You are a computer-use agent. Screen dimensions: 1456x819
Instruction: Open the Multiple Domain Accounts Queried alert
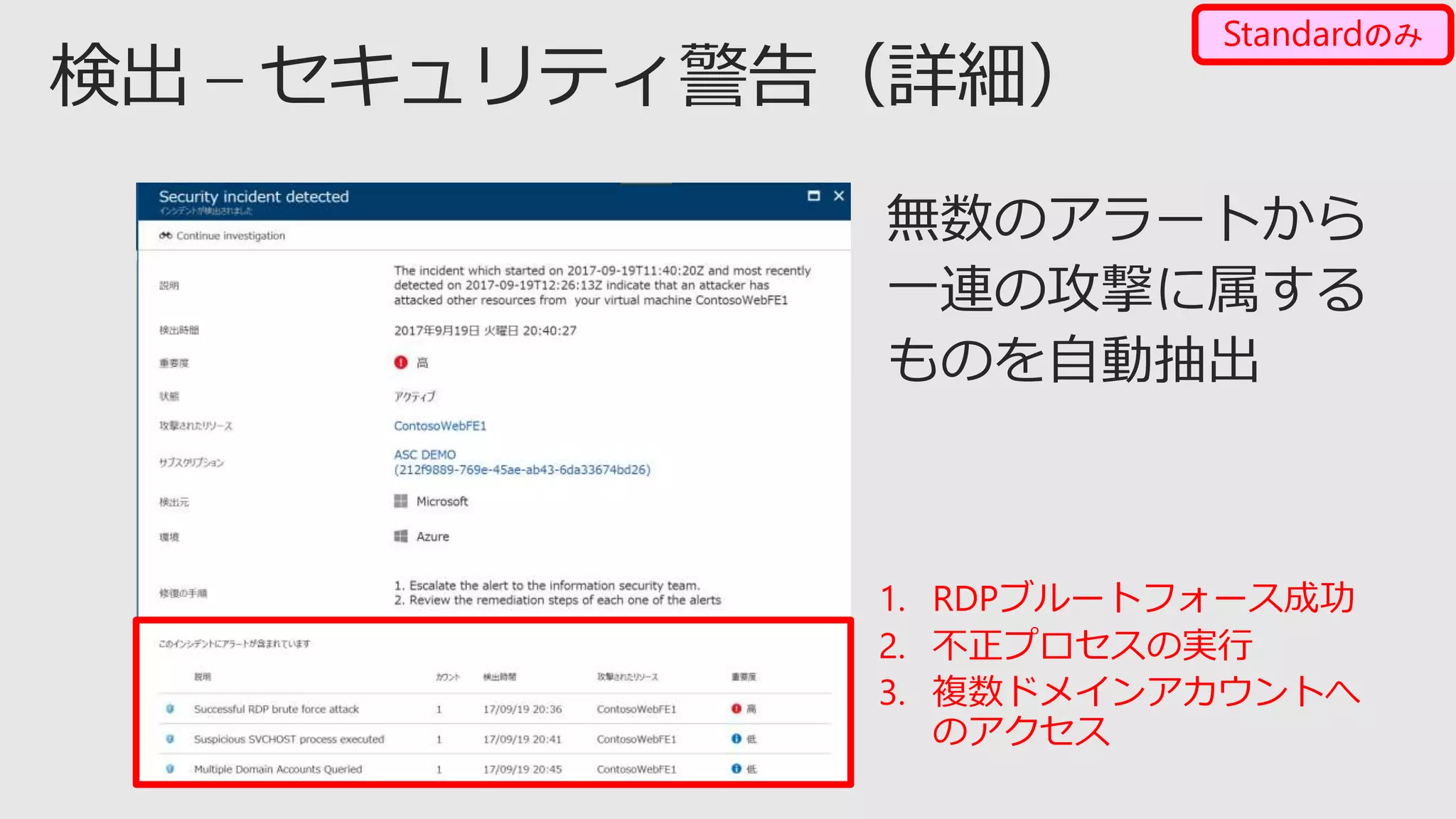coord(278,769)
